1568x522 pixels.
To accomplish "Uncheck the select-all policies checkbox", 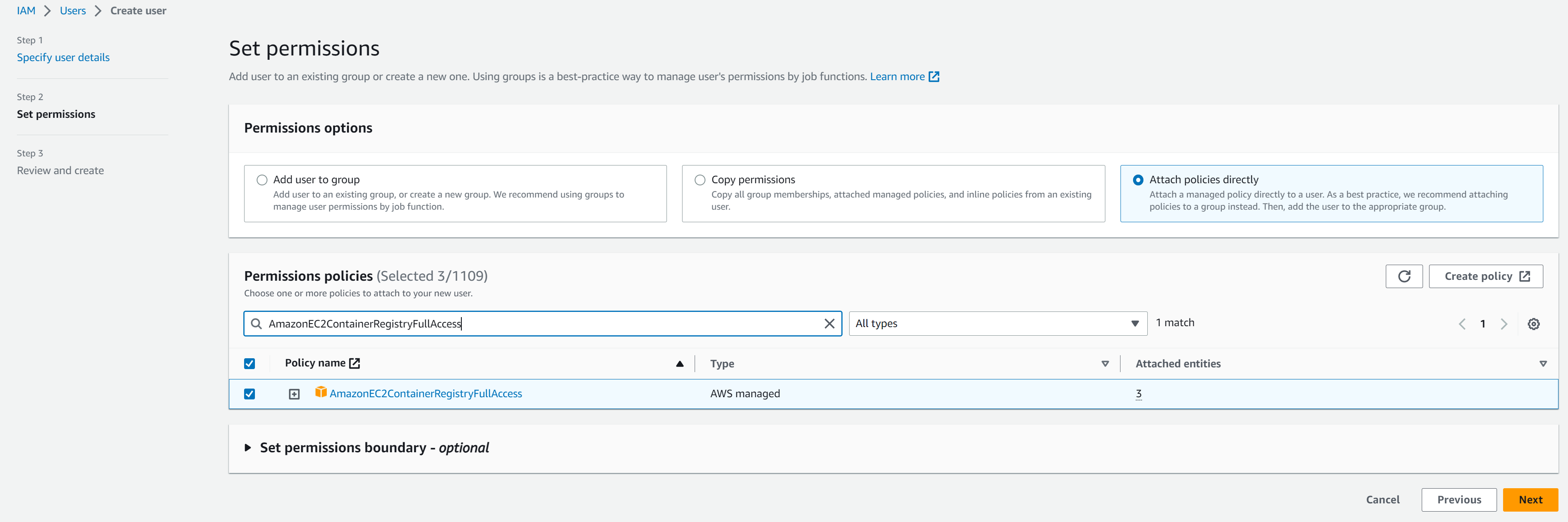I will [250, 363].
